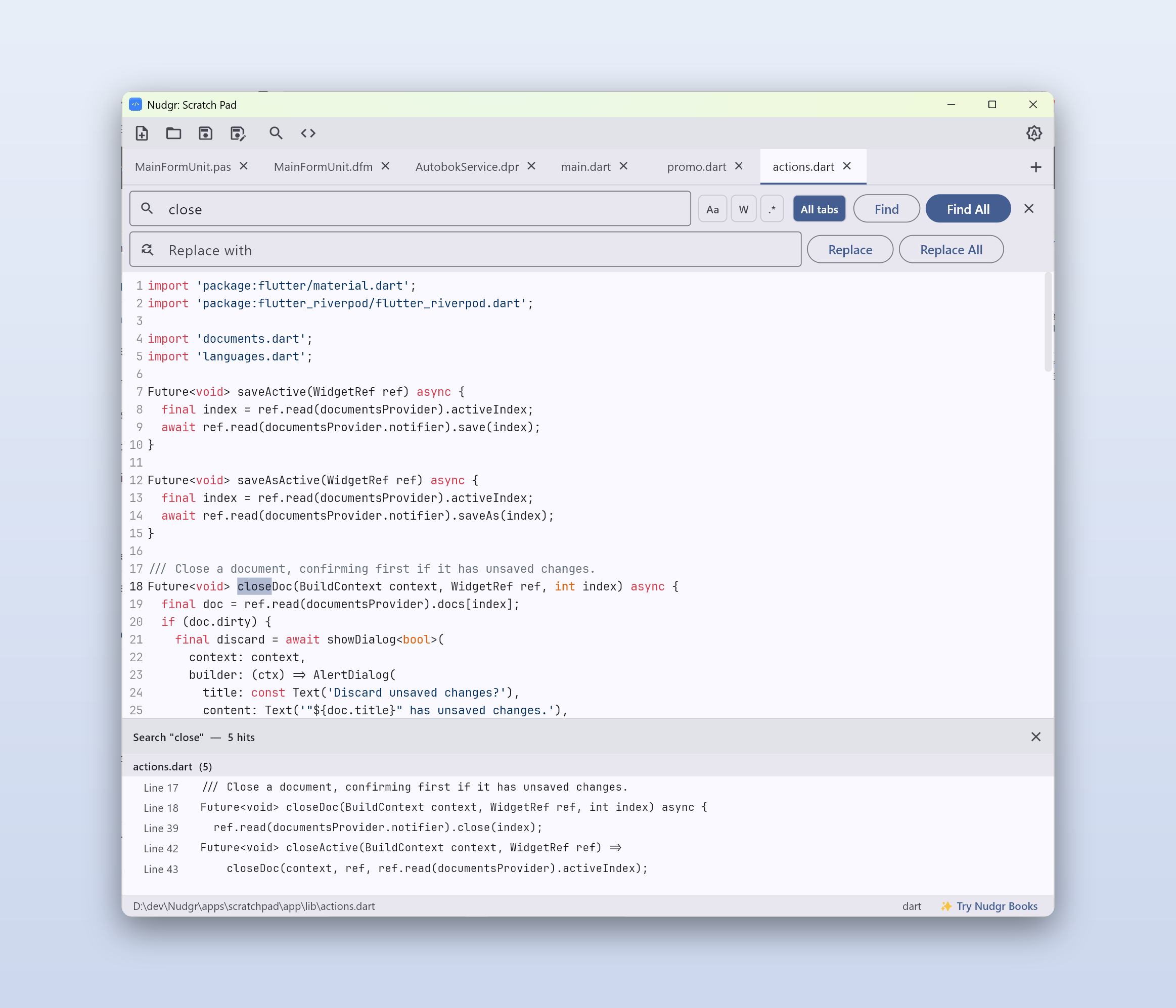Viewport: 1176px width, 1008px height.
Task: Click the highlighted closeDoc match on line 18
Action: (x=254, y=586)
